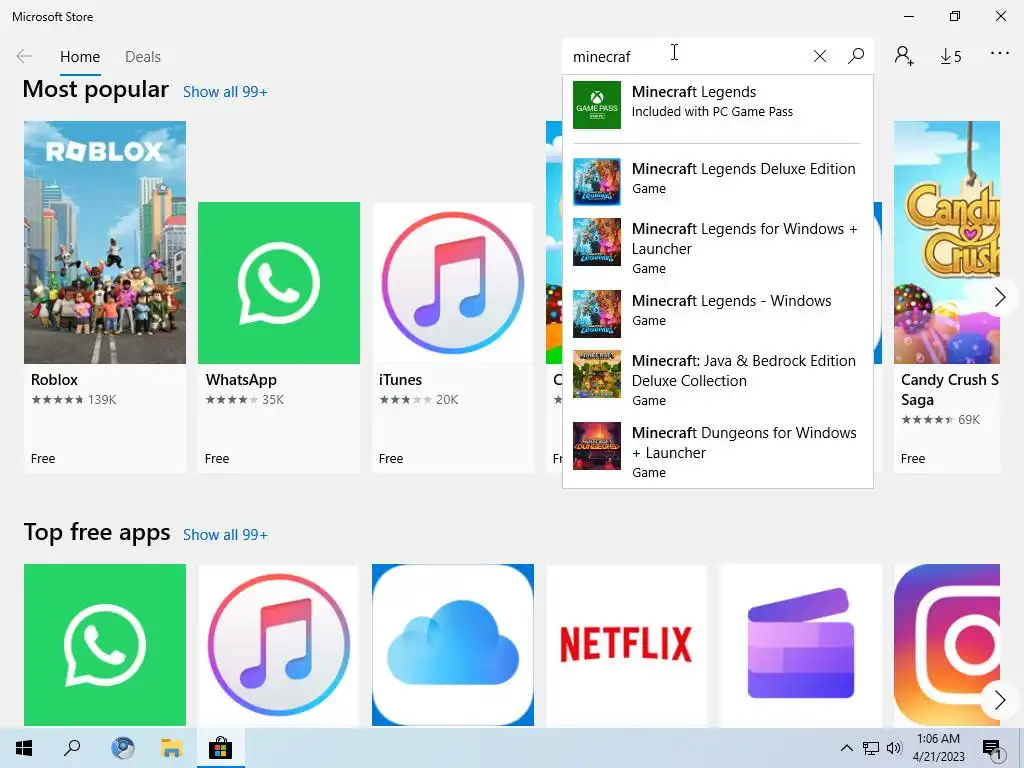Click the magnifier search icon in Store
Viewport: 1024px width, 768px height.
tap(856, 56)
